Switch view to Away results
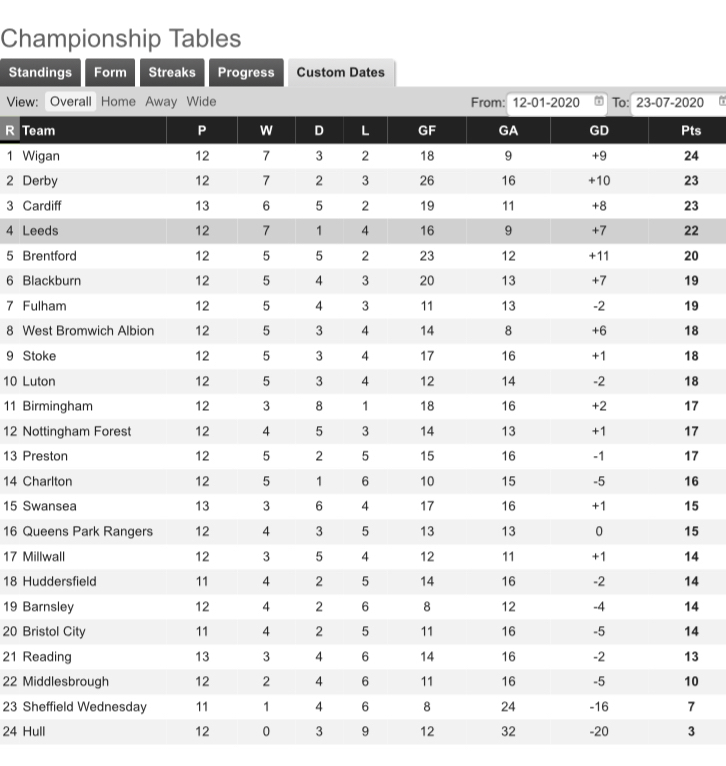The image size is (726, 766). [161, 101]
